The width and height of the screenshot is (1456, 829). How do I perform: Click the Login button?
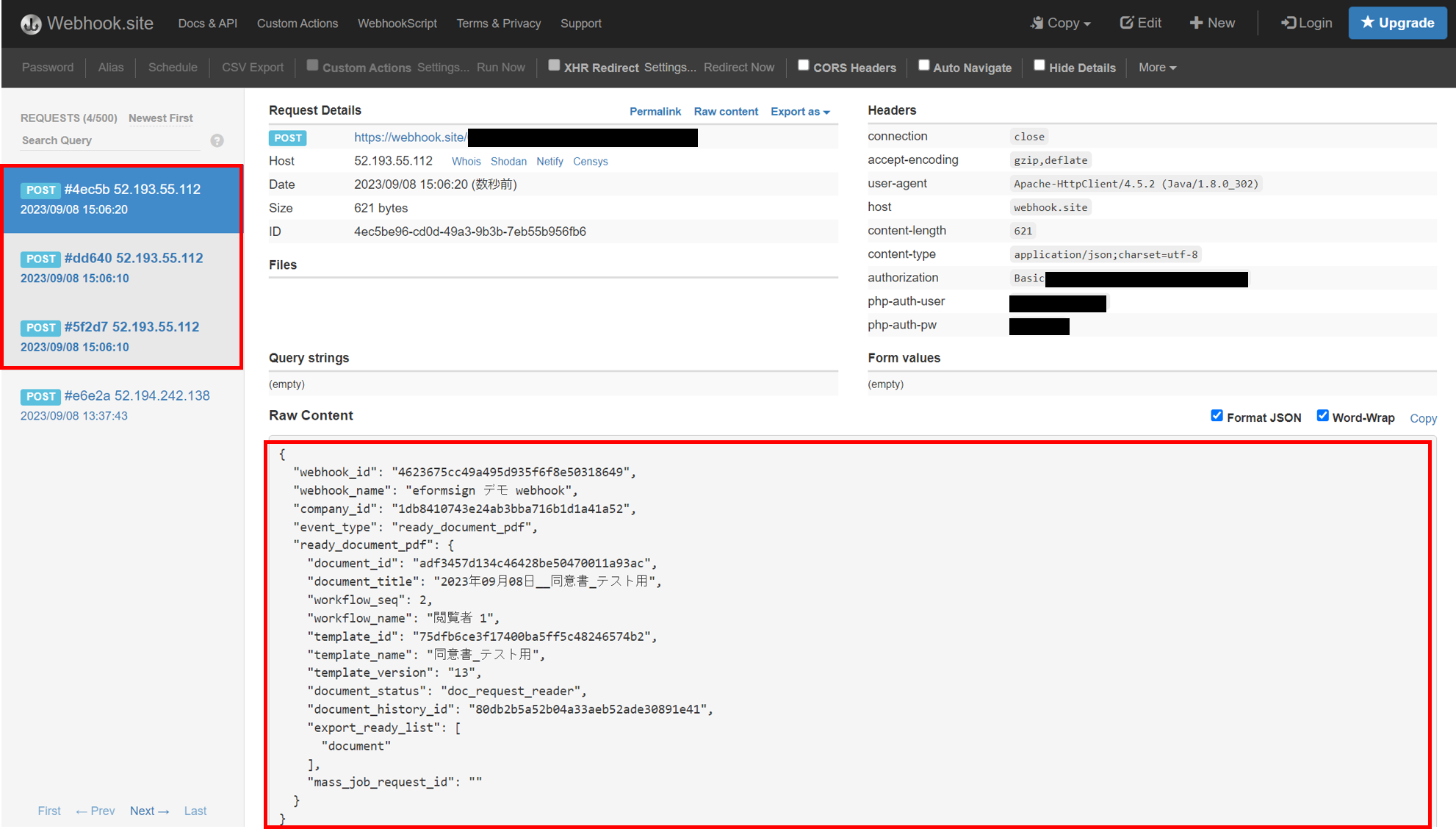pyautogui.click(x=1307, y=24)
